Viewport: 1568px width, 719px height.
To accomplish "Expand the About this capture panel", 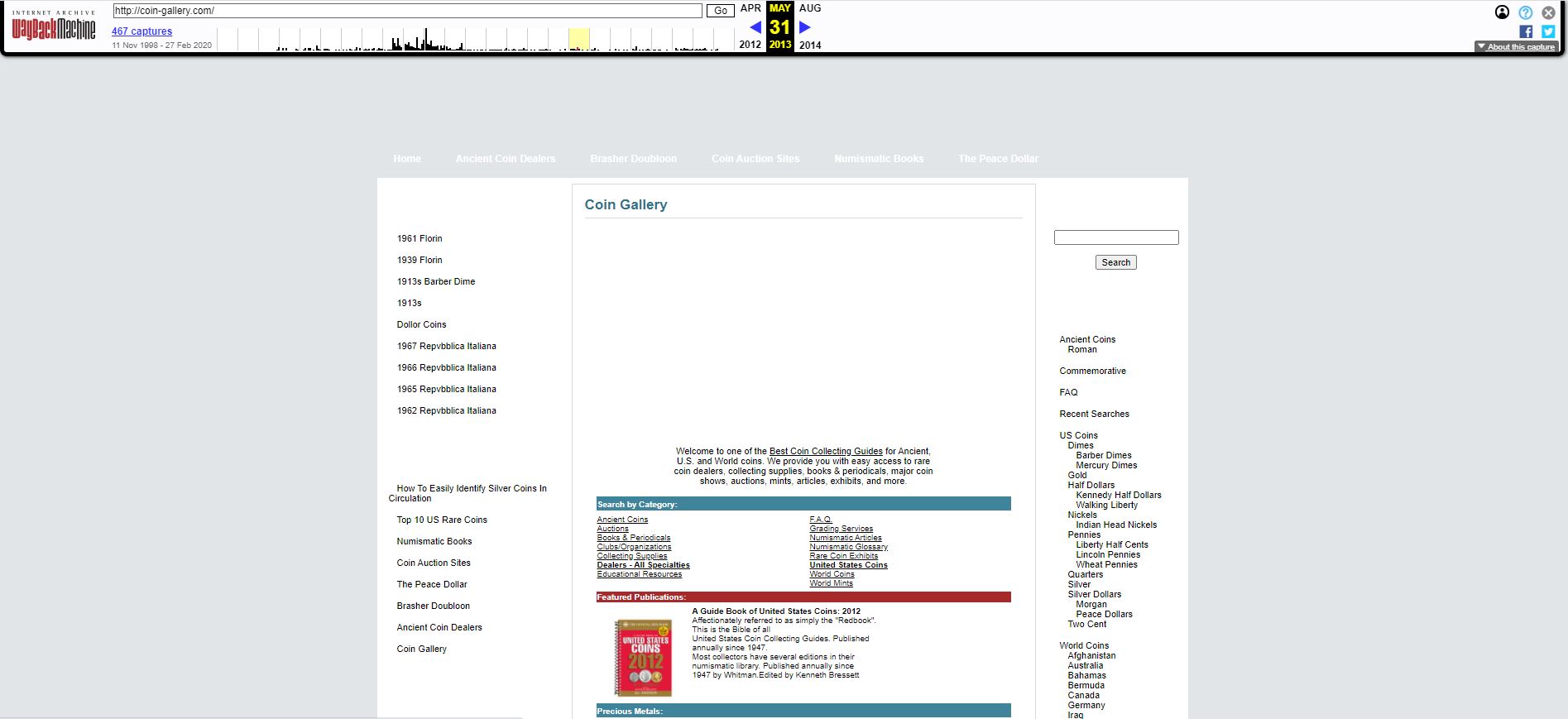I will click(x=1516, y=47).
